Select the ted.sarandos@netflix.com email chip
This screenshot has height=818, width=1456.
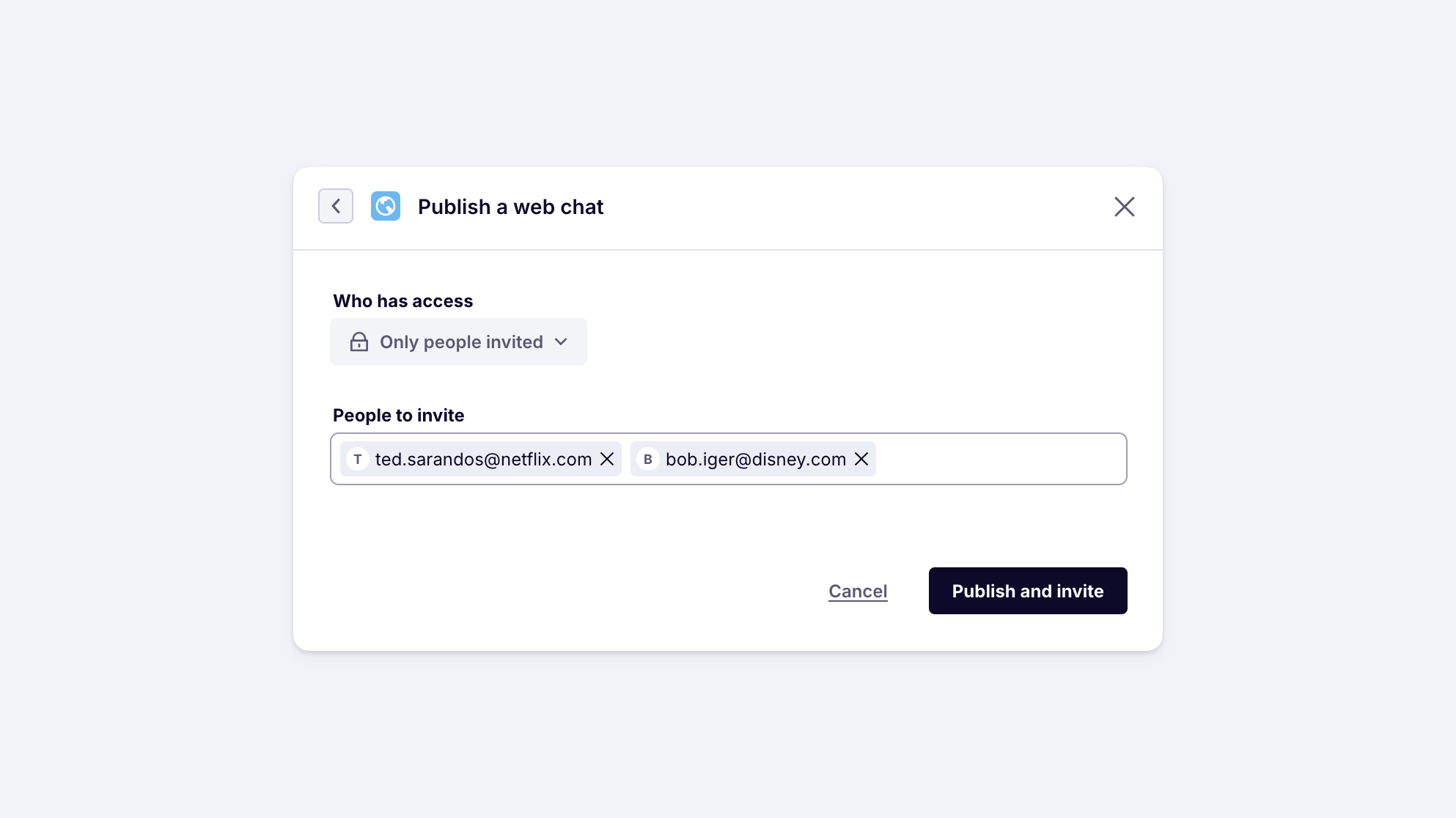(x=483, y=459)
